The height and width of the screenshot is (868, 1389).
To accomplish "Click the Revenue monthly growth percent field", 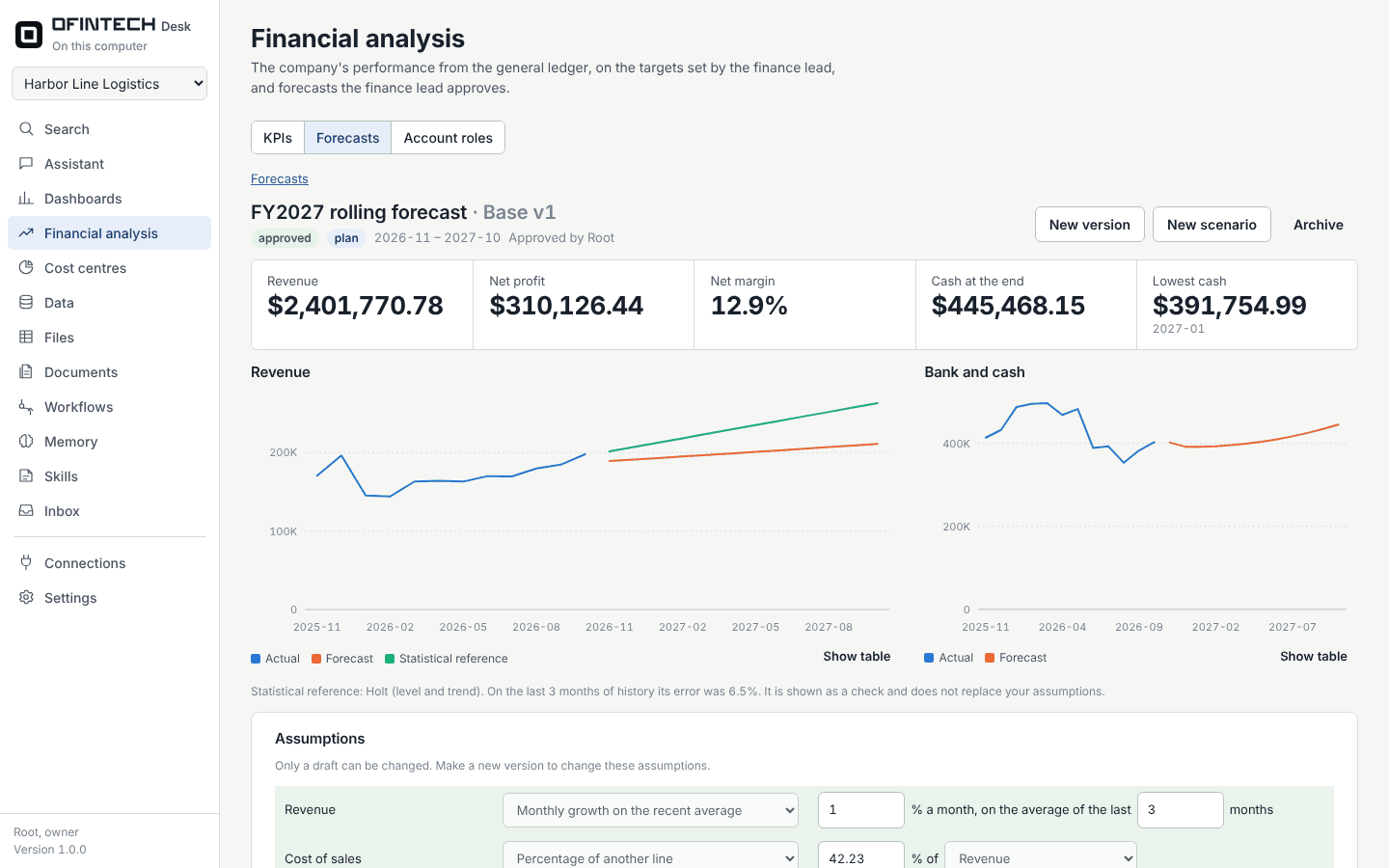I will 861,810.
